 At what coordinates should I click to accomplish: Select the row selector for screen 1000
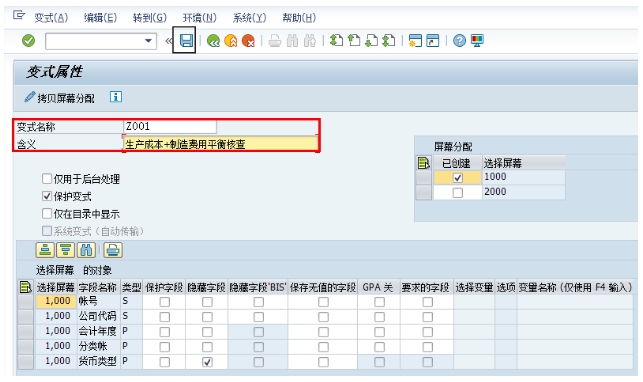click(424, 177)
